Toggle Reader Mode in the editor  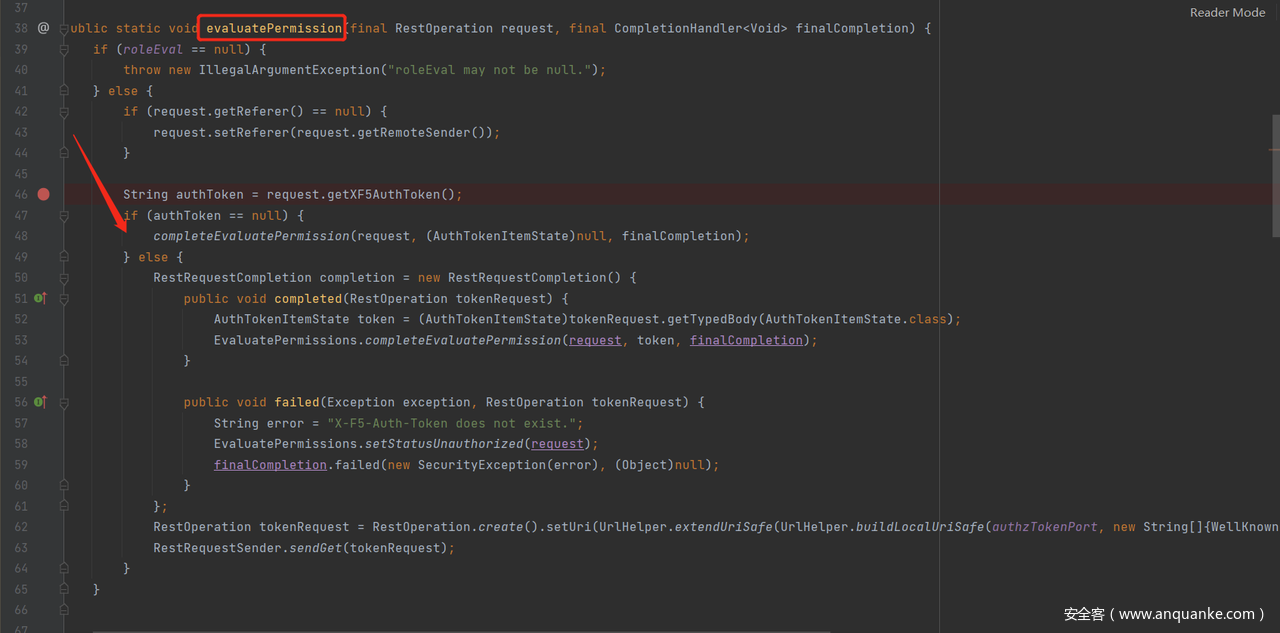click(x=1227, y=13)
